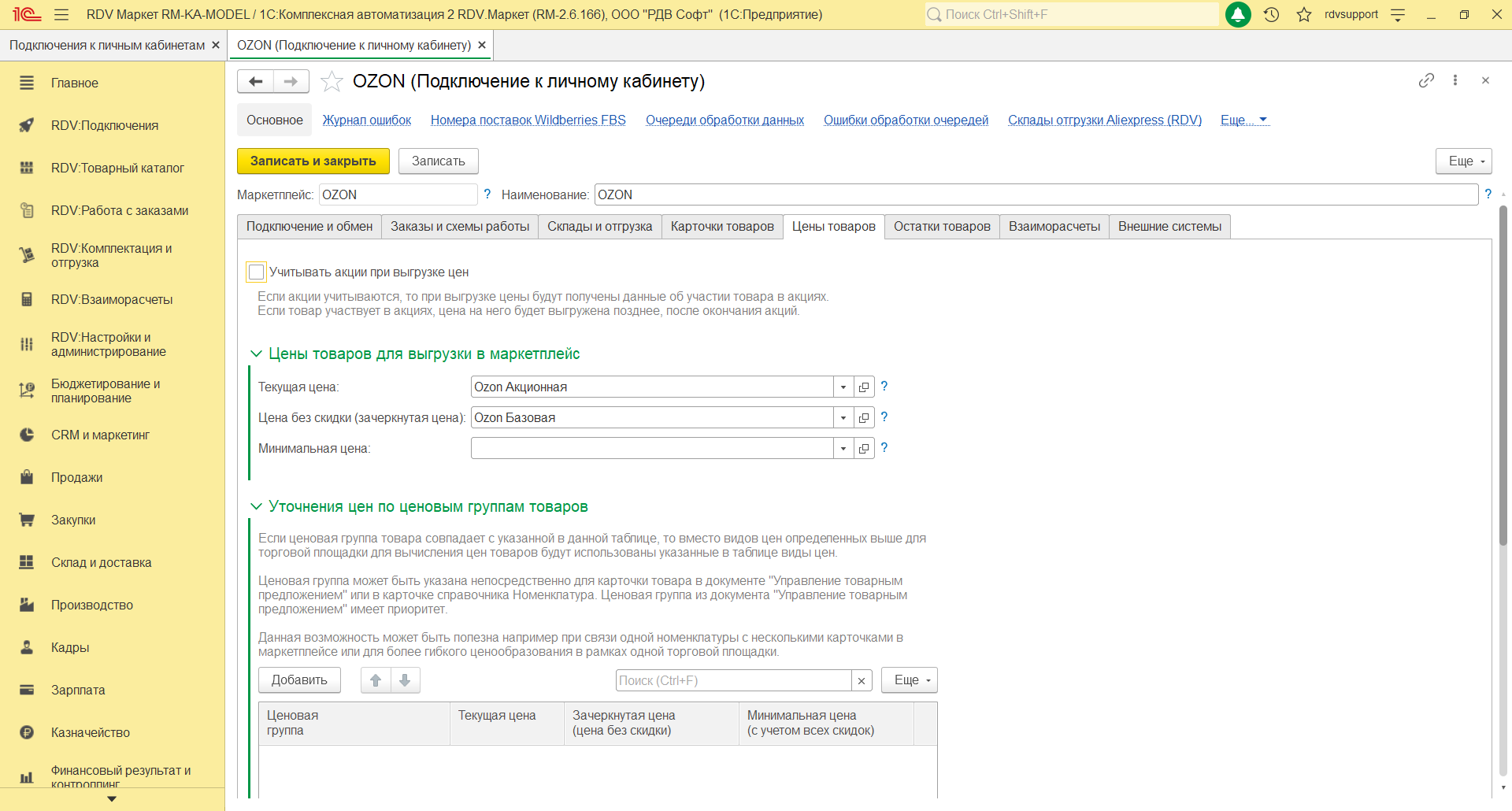Open the history clock icon
The image size is (1512, 811).
click(x=1271, y=15)
